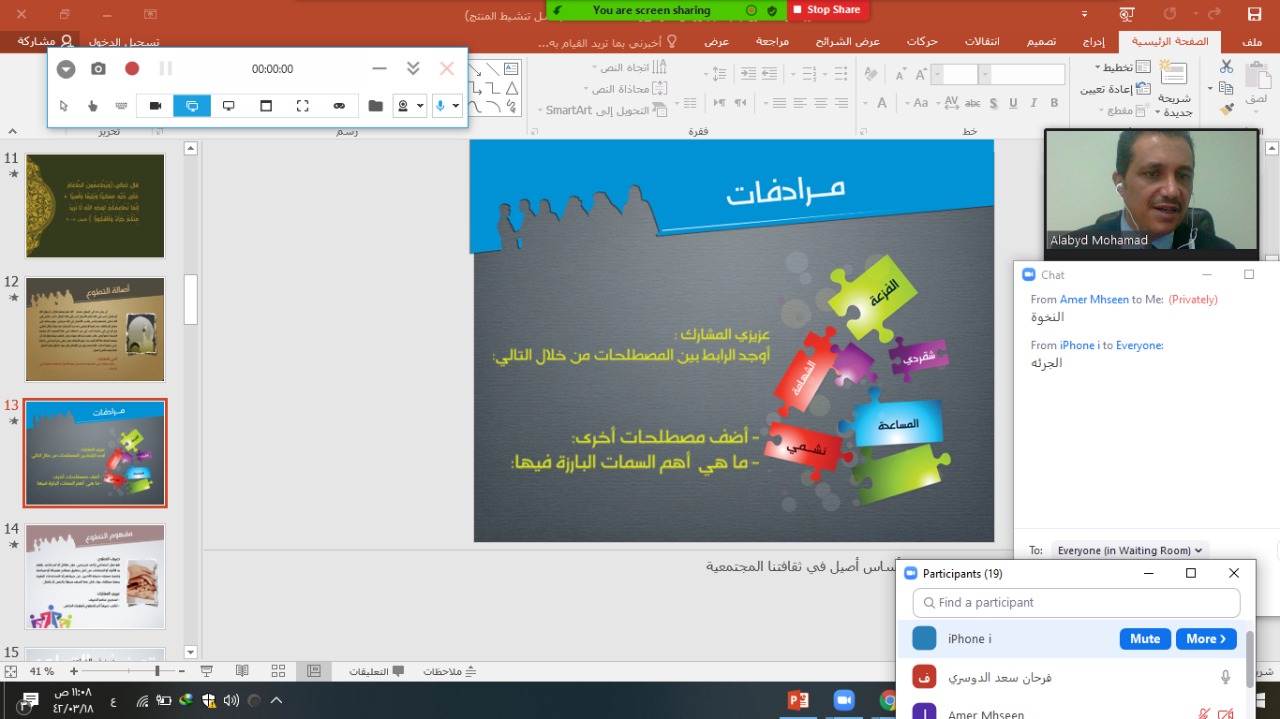The height and width of the screenshot is (719, 1280).
Task: Toggle underline text formatting
Action: coord(1013,103)
